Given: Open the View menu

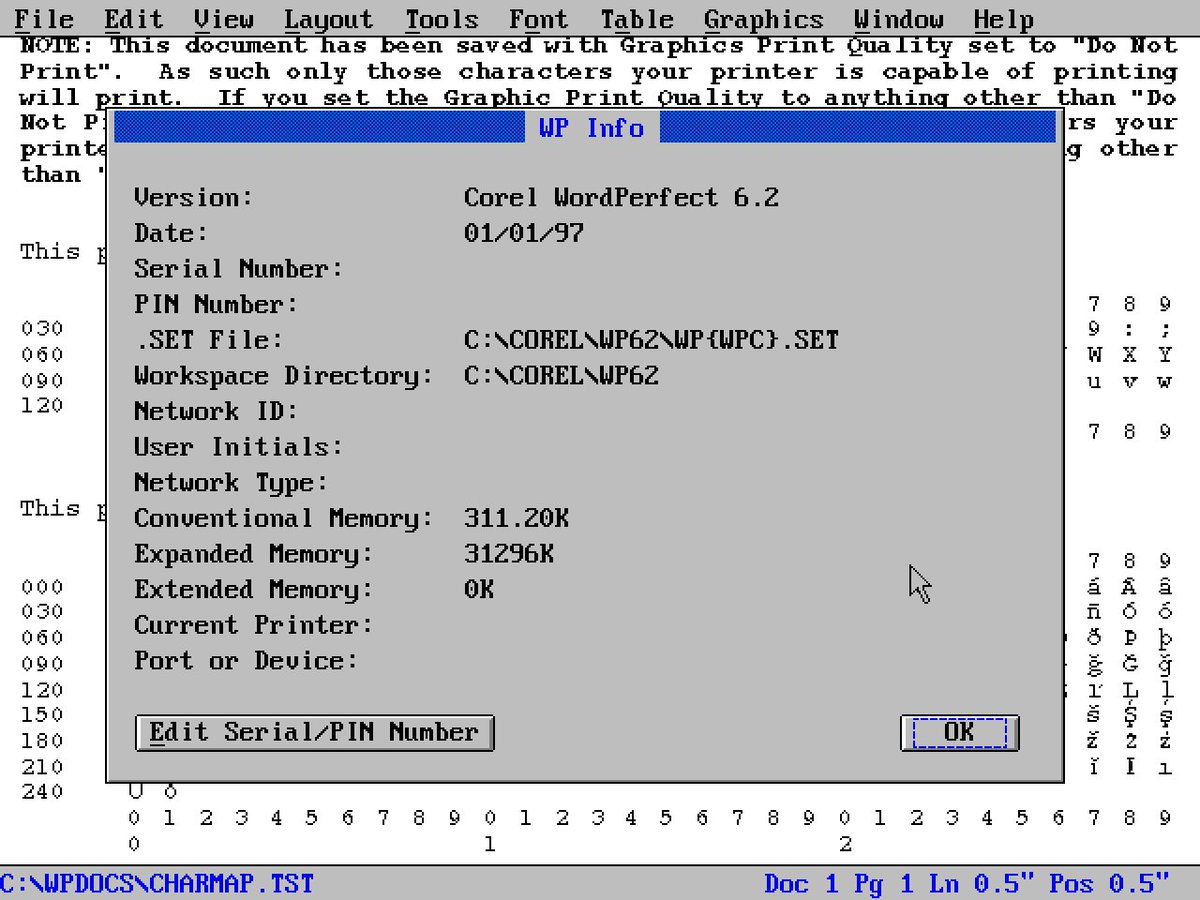Looking at the screenshot, I should click(223, 19).
